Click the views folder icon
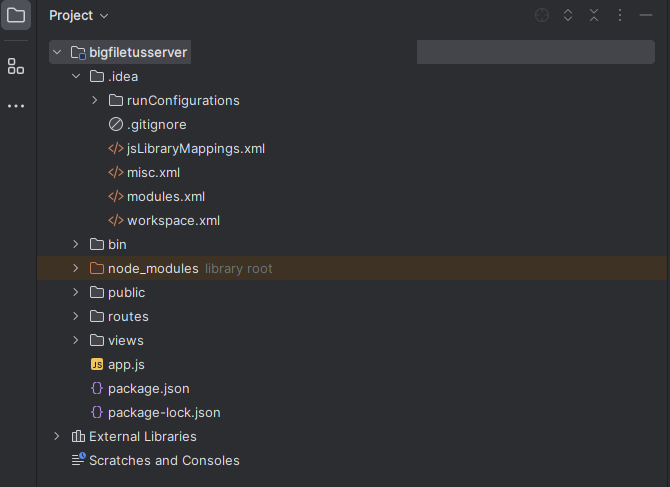 pyautogui.click(x=97, y=340)
